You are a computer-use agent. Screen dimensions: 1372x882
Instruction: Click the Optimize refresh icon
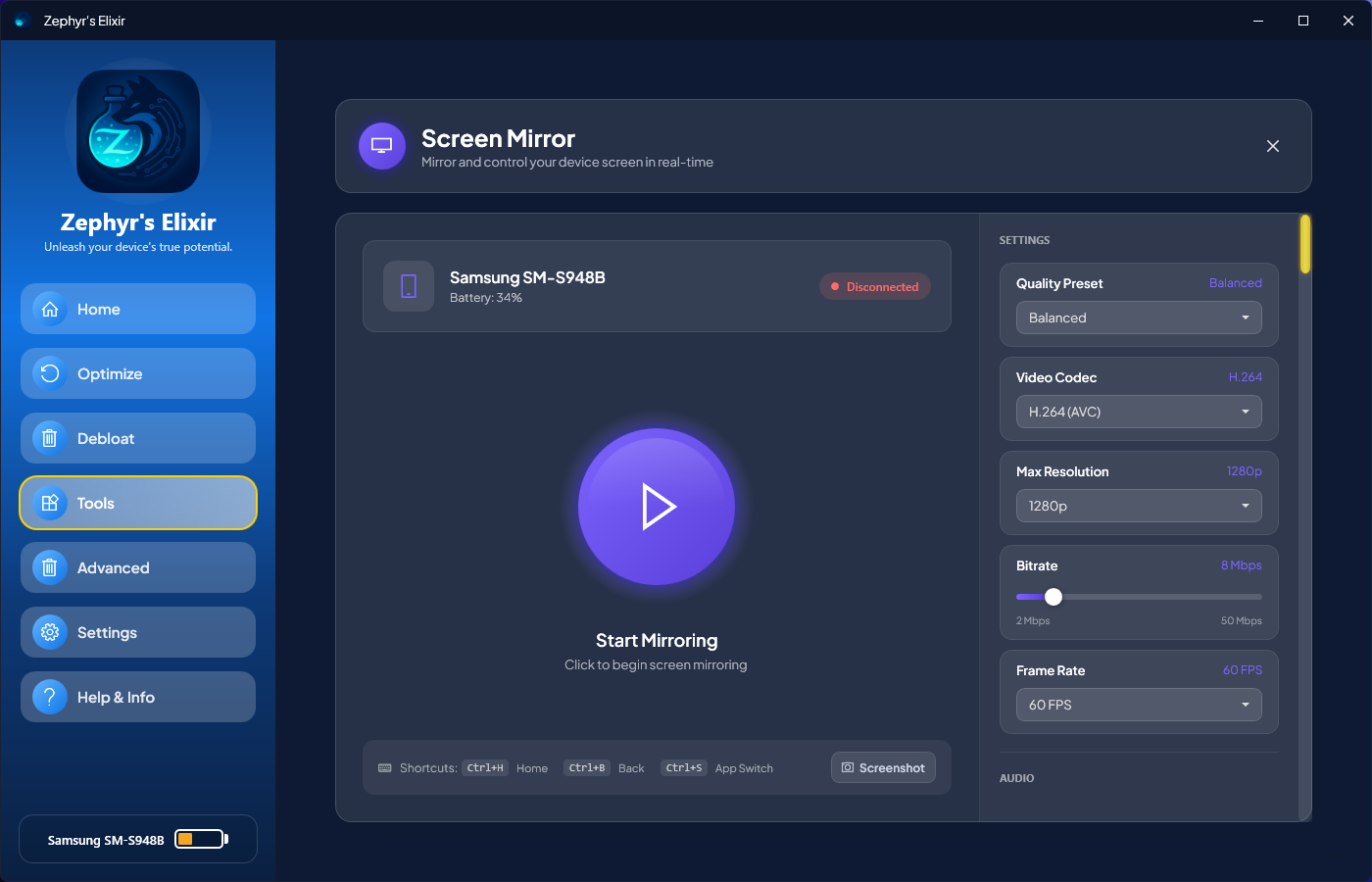coord(50,373)
